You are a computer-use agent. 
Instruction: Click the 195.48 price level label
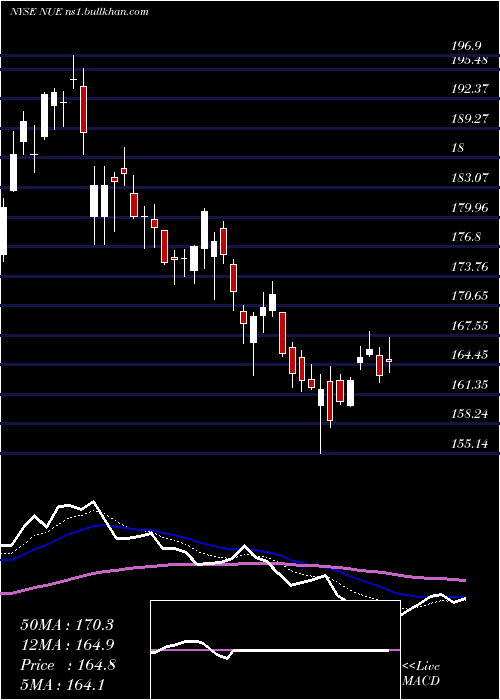(x=470, y=61)
